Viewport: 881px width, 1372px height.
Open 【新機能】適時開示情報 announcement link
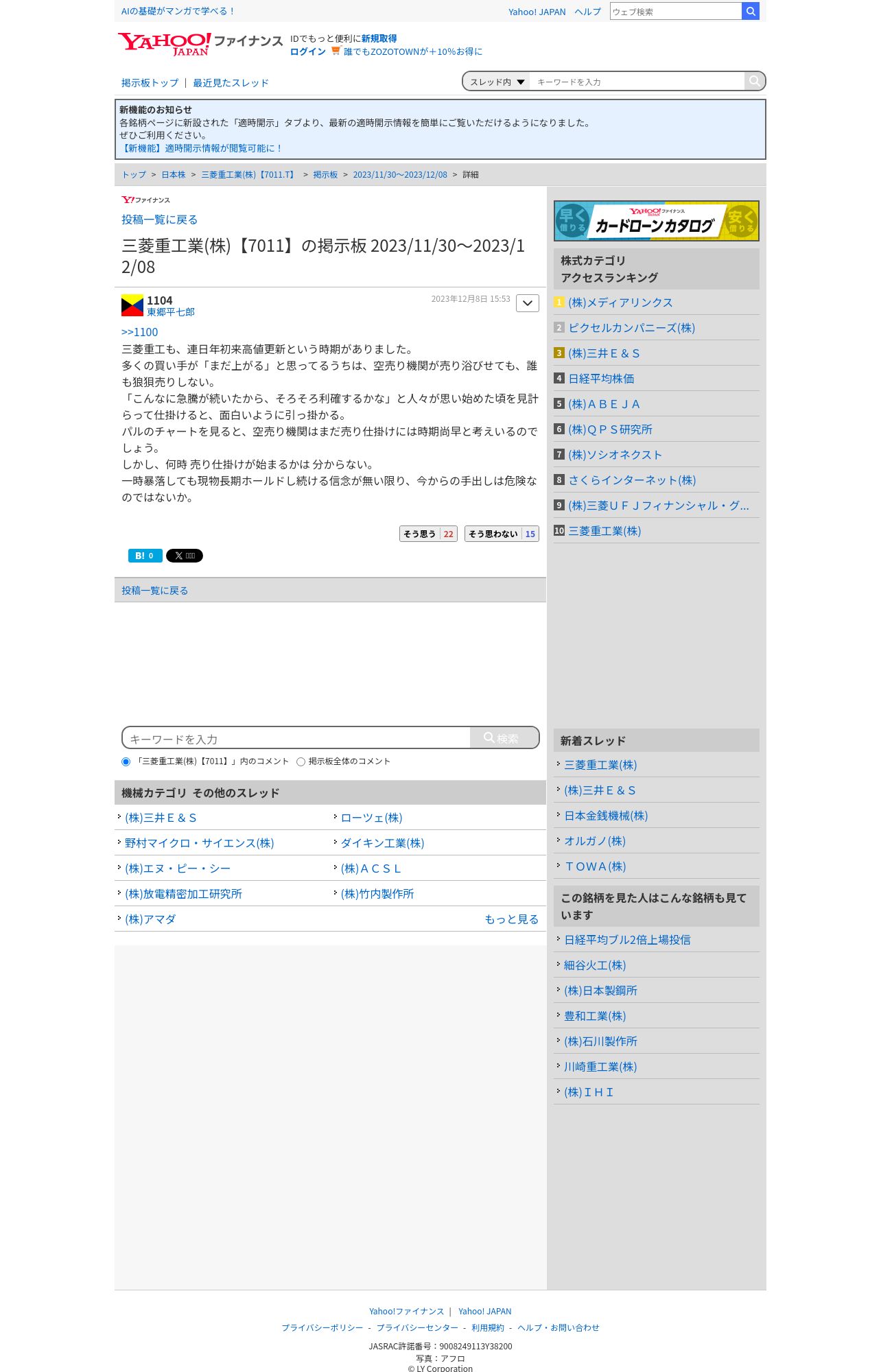tap(201, 148)
